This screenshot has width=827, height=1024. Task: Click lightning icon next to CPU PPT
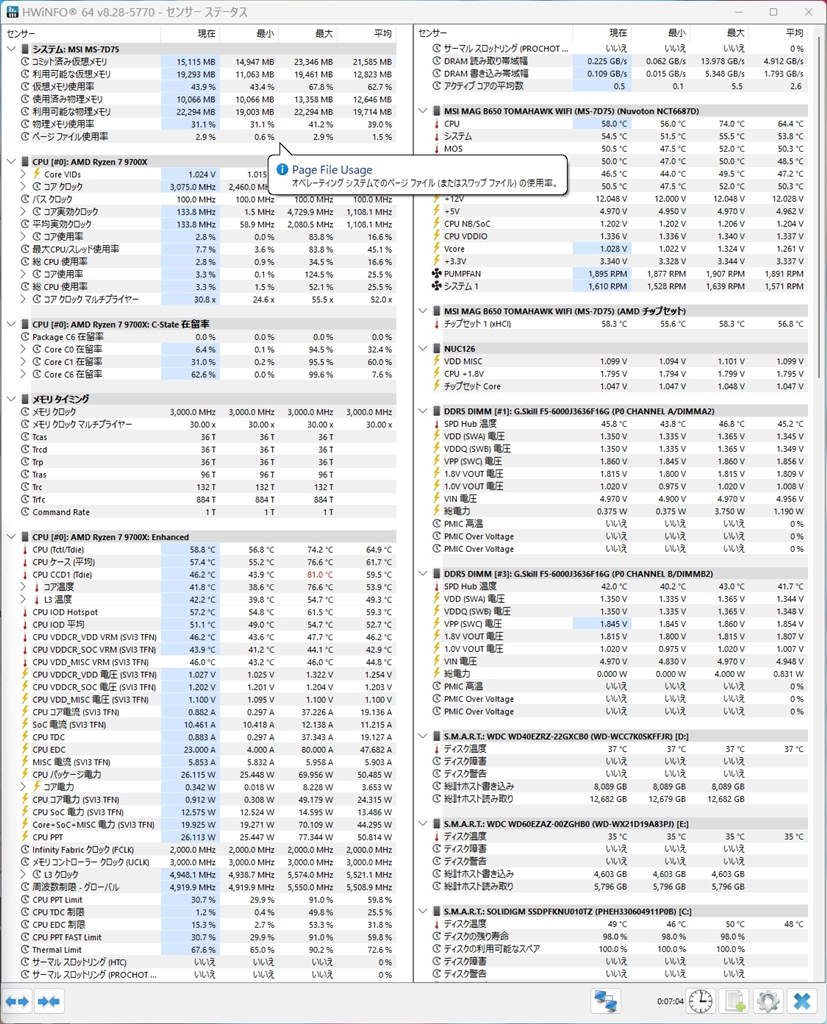(25, 837)
